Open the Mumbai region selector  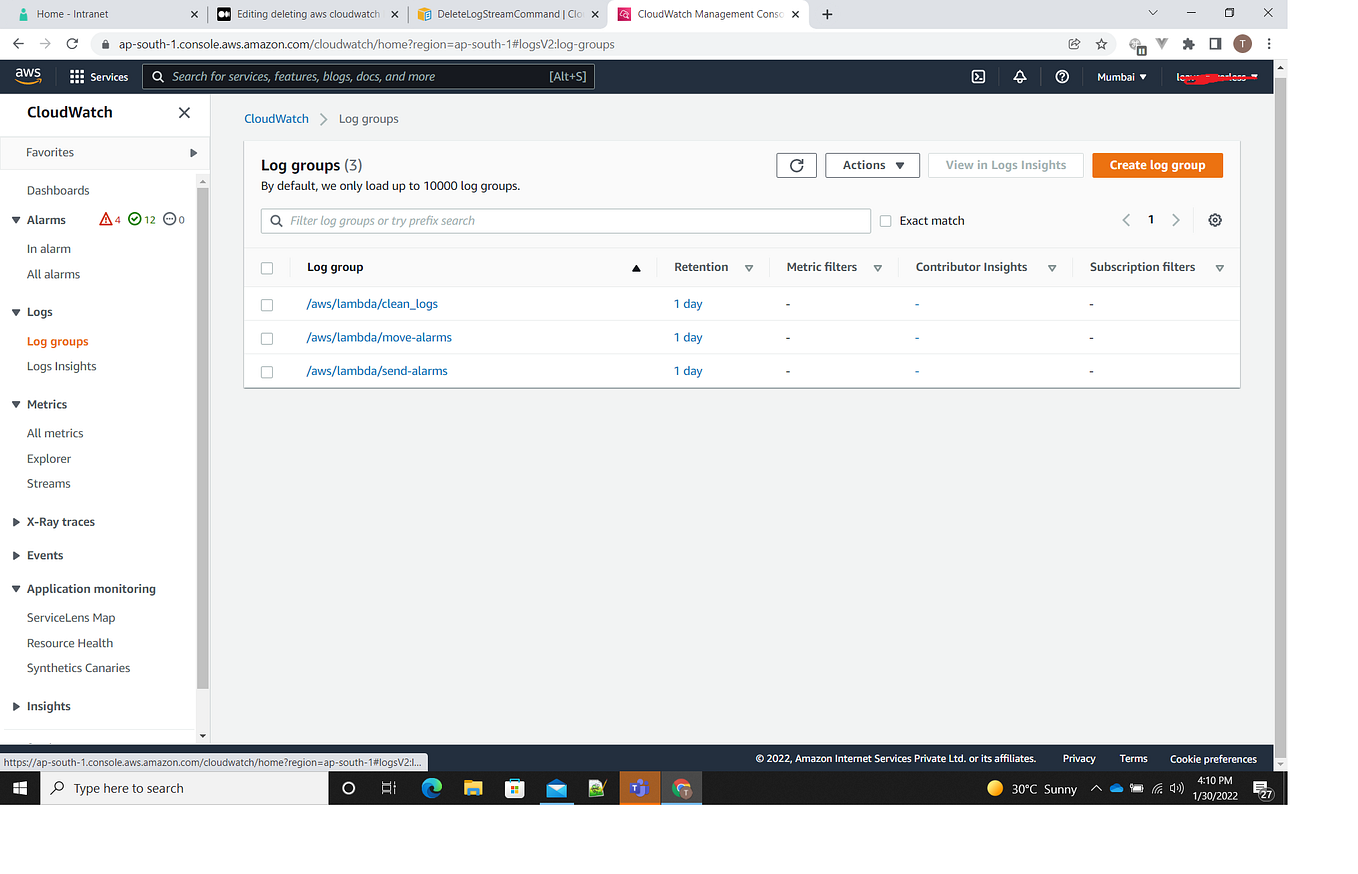(x=1120, y=76)
